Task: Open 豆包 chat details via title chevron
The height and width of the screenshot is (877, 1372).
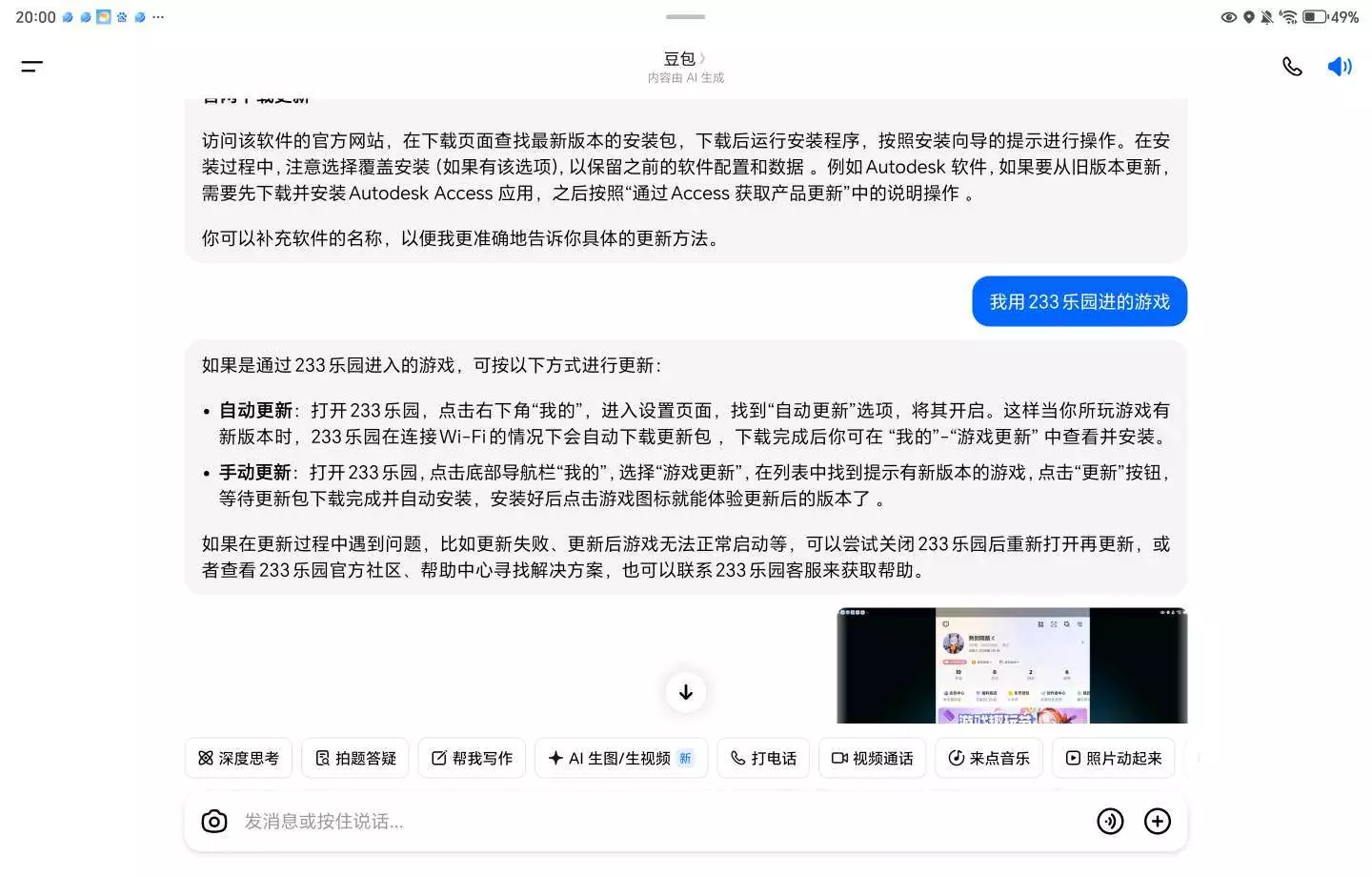Action: coord(686,59)
